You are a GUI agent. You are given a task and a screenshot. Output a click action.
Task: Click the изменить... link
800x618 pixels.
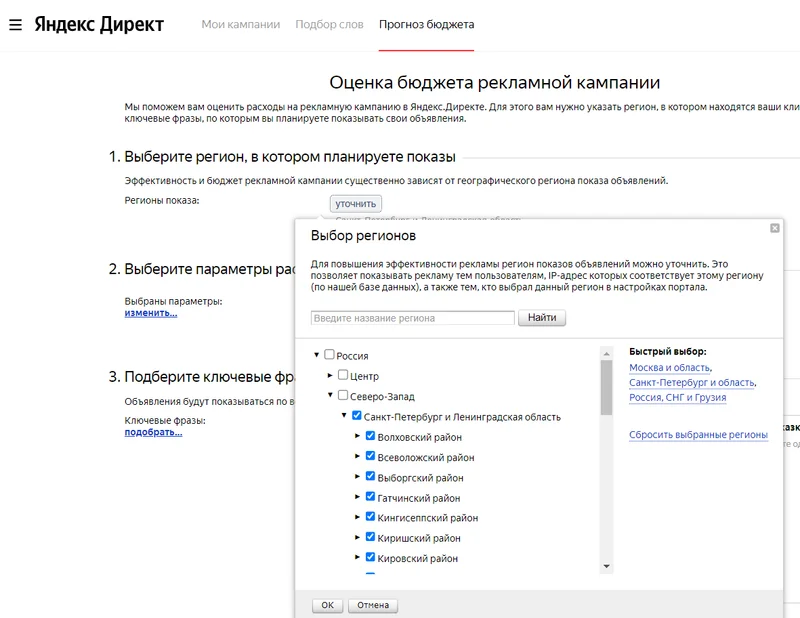click(151, 313)
